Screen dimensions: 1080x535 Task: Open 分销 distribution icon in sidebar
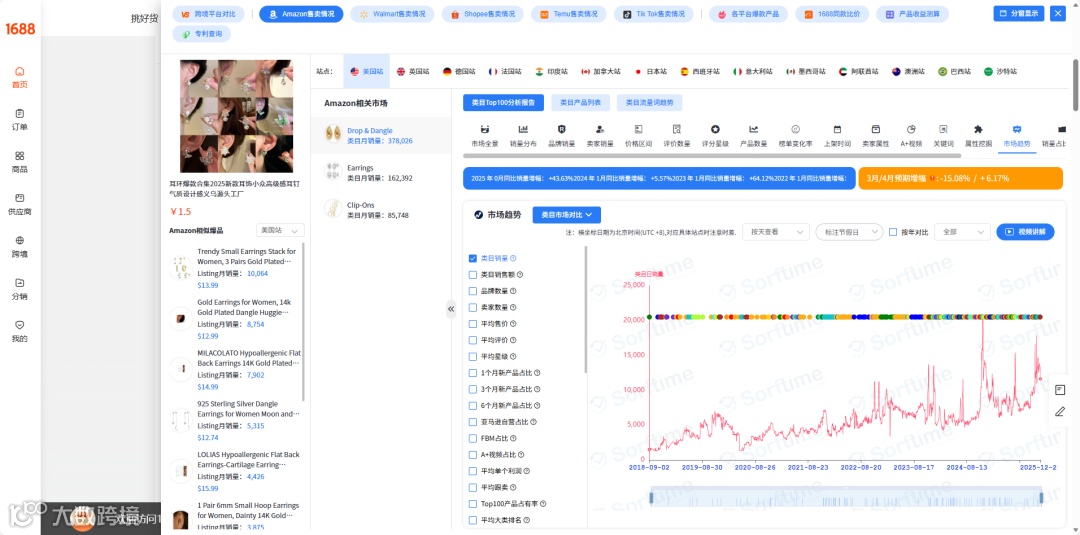(x=19, y=282)
